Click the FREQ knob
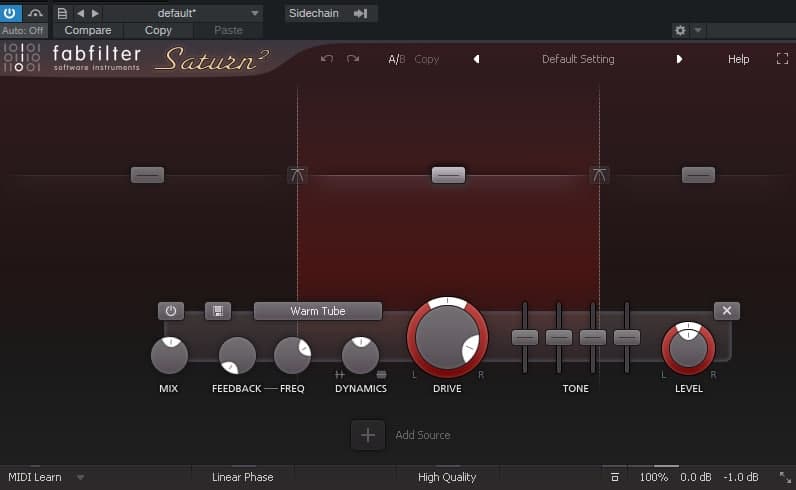 click(x=292, y=355)
